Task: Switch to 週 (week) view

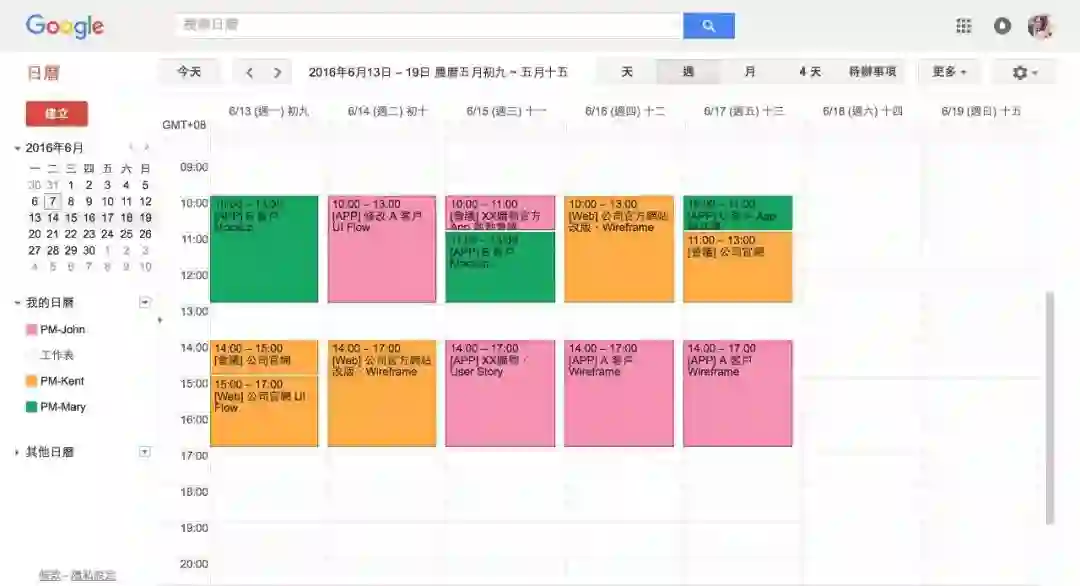Action: click(687, 72)
